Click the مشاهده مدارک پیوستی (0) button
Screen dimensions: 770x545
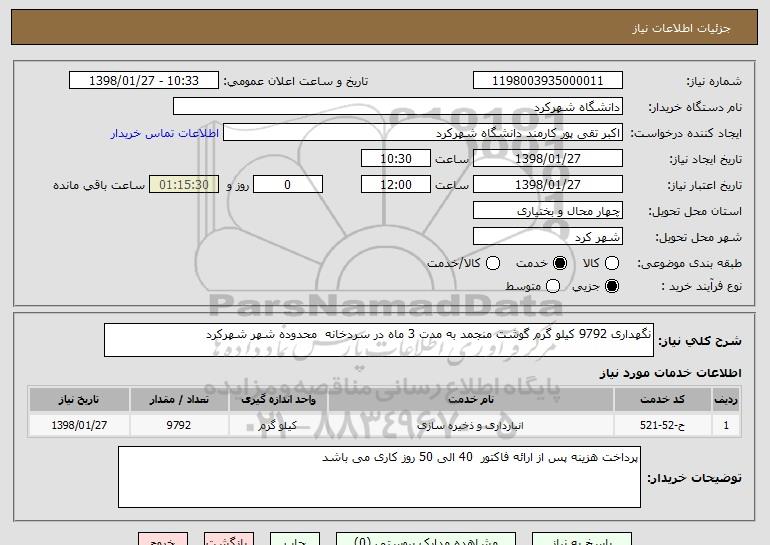426,539
